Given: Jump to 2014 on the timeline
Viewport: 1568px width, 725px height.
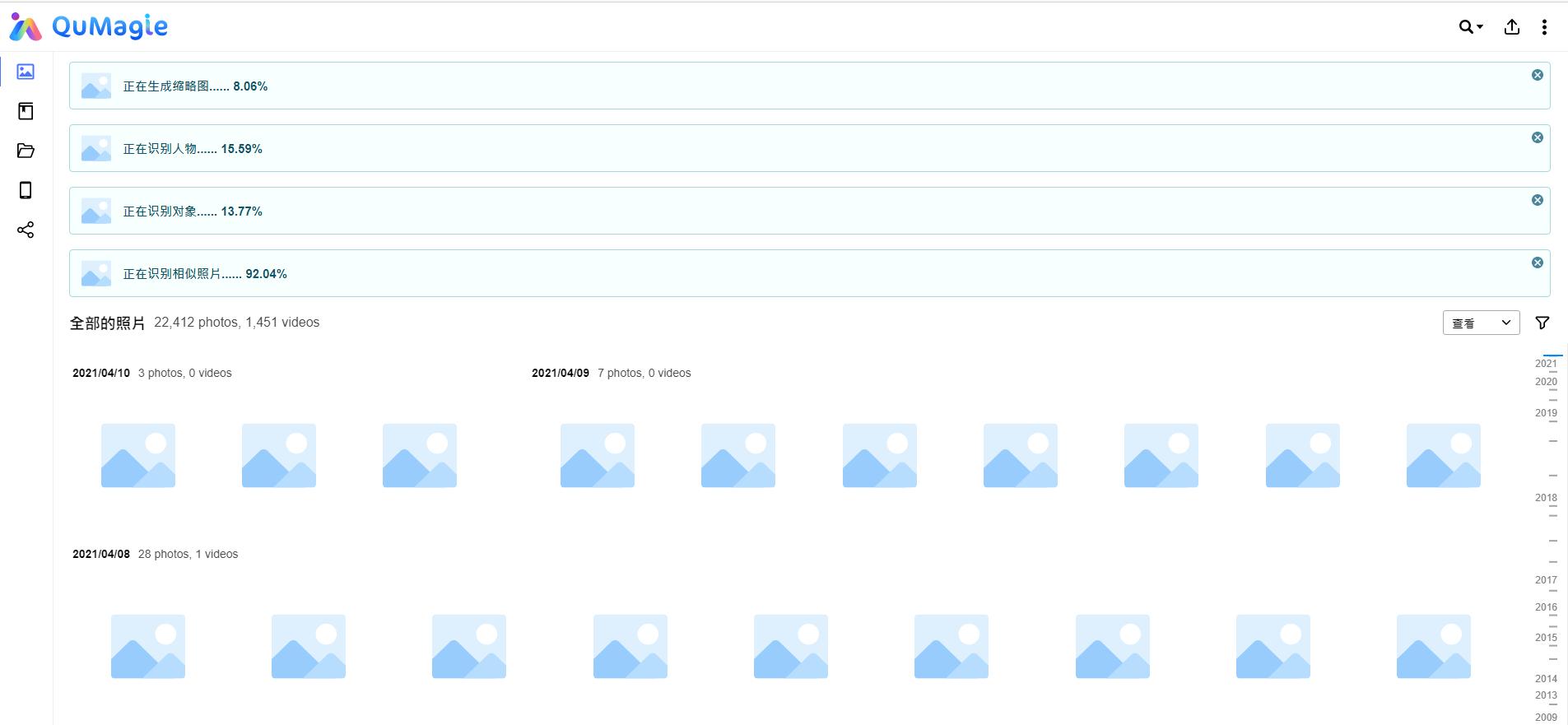Looking at the screenshot, I should [1546, 679].
